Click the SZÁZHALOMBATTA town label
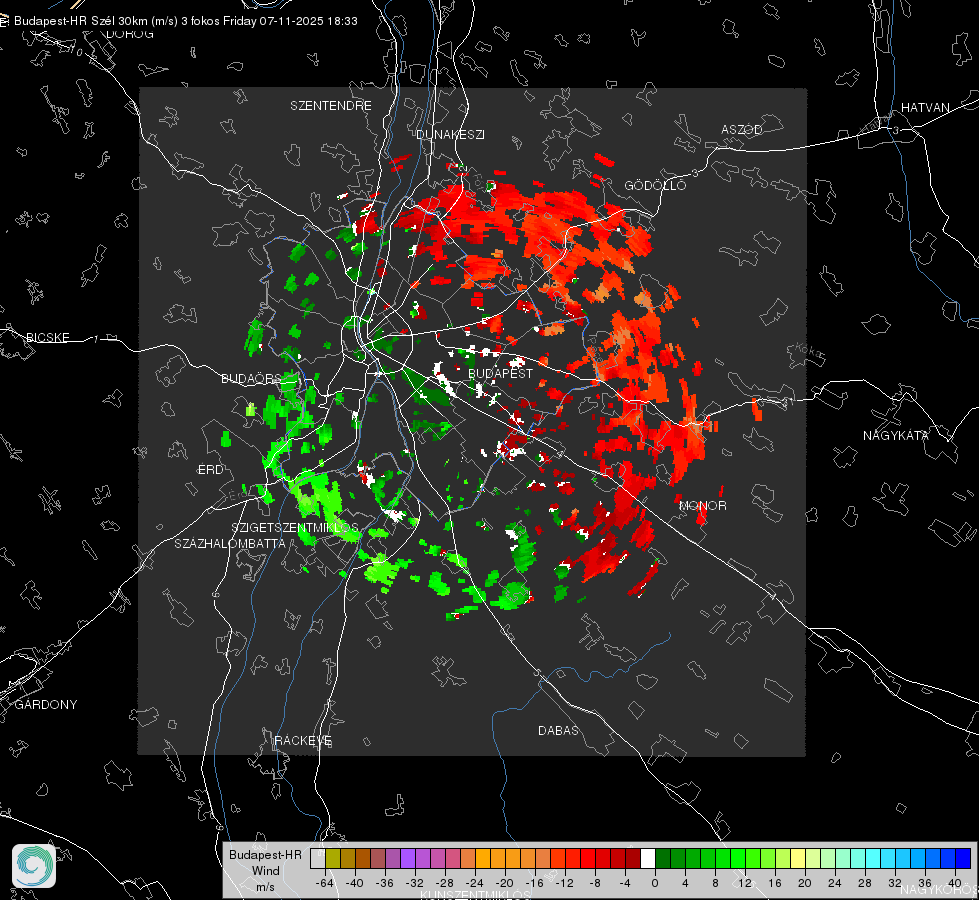Image resolution: width=979 pixels, height=900 pixels. (x=230, y=543)
